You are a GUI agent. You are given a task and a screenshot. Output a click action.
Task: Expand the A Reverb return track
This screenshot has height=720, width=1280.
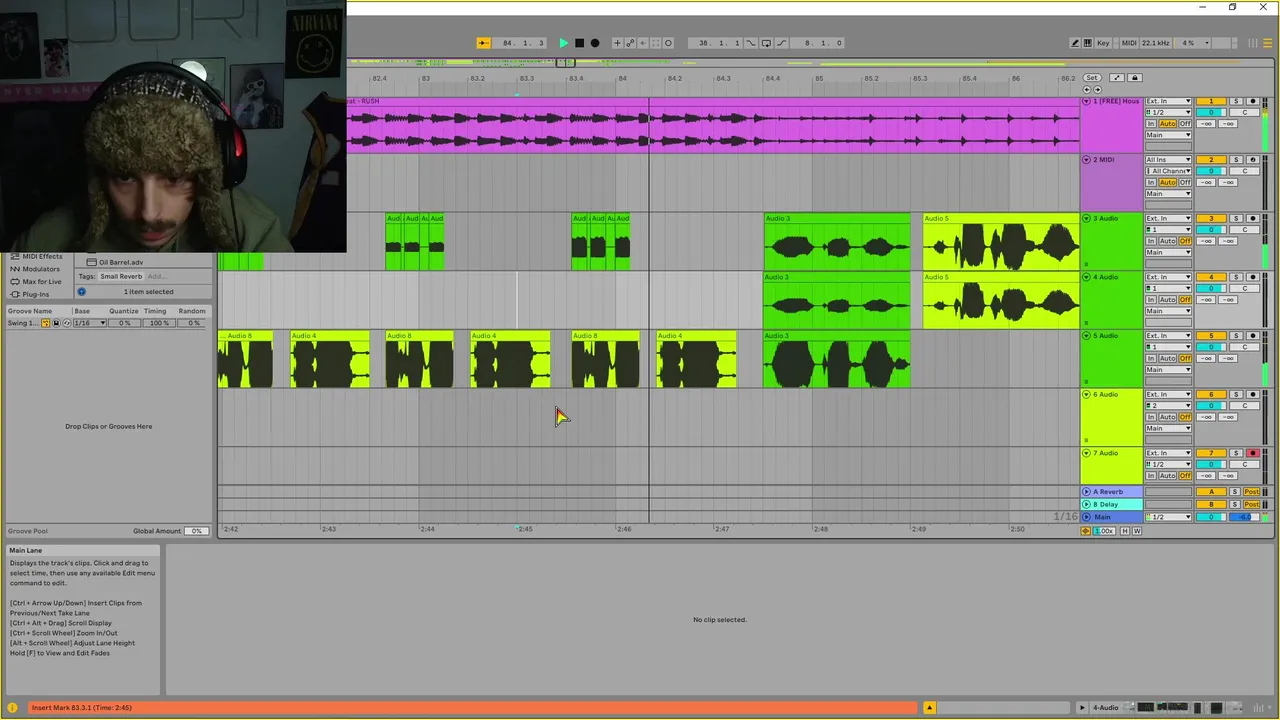[x=1087, y=492]
